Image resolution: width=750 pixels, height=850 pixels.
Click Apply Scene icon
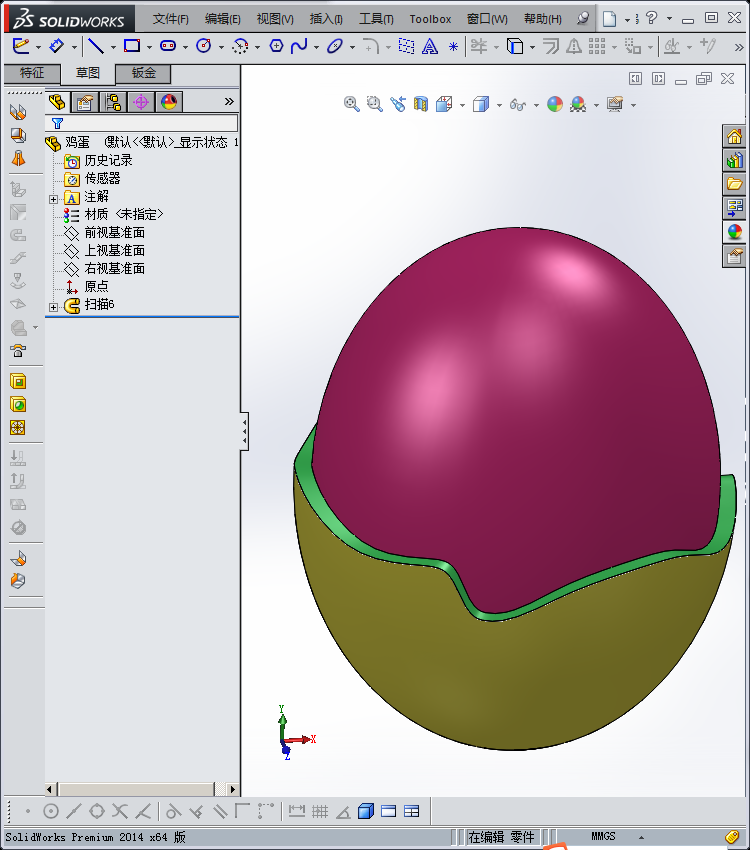[578, 104]
